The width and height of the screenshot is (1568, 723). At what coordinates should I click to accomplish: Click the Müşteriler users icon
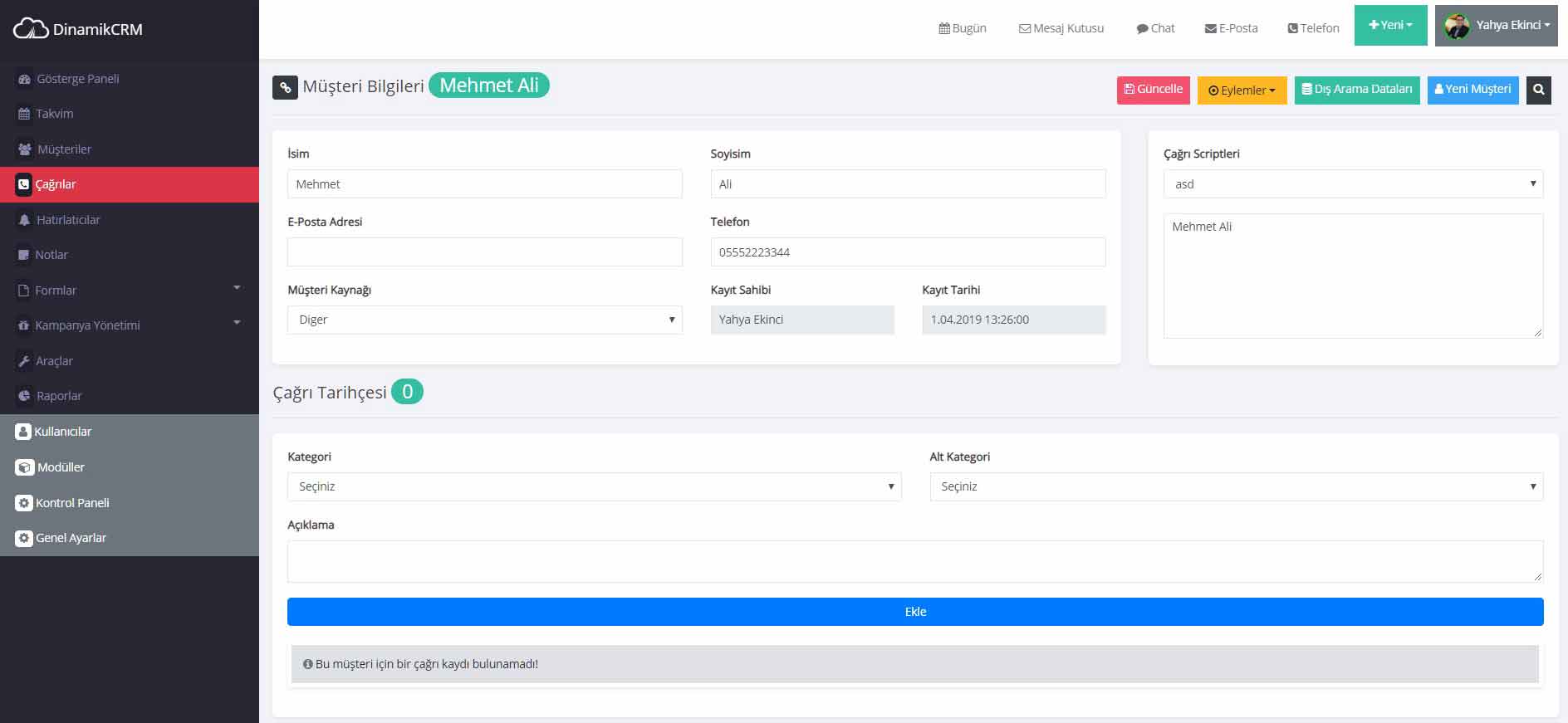coord(25,149)
